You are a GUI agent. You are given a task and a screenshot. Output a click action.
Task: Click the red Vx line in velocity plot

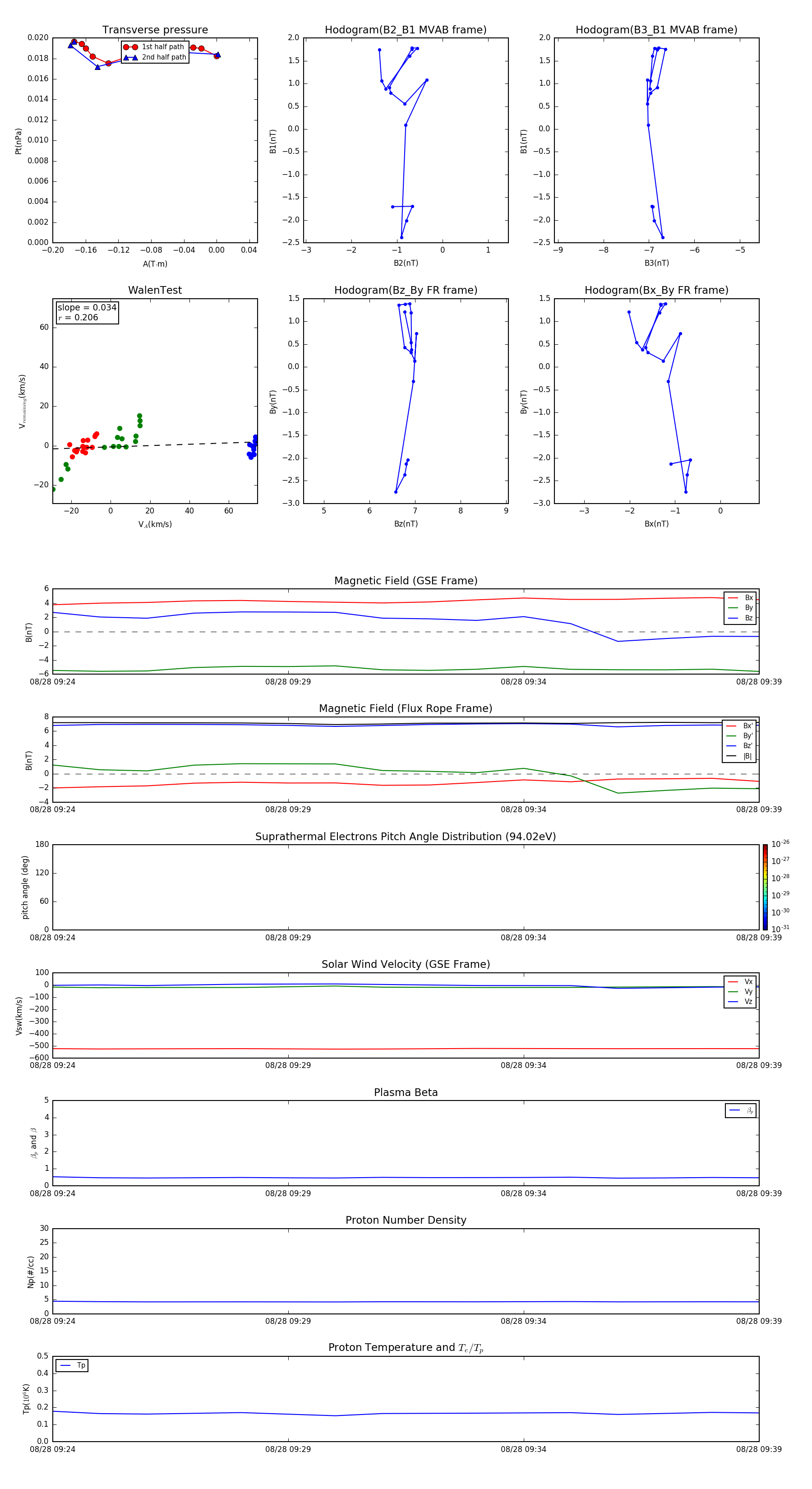(406, 1049)
